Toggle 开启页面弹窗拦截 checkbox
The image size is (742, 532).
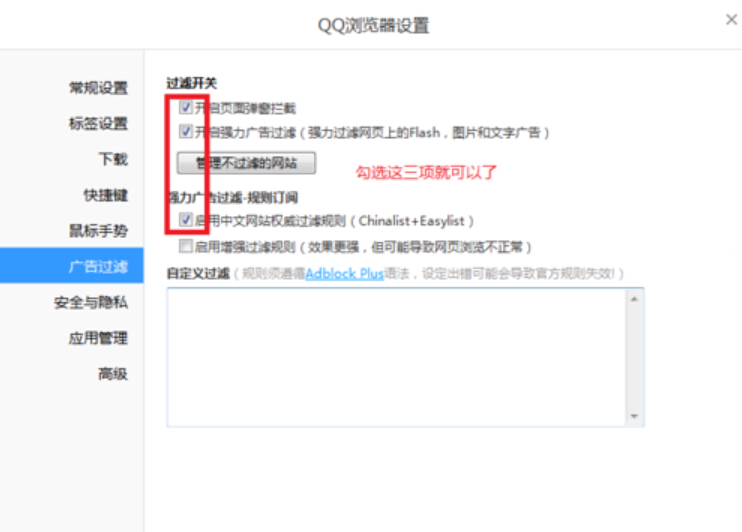click(186, 107)
